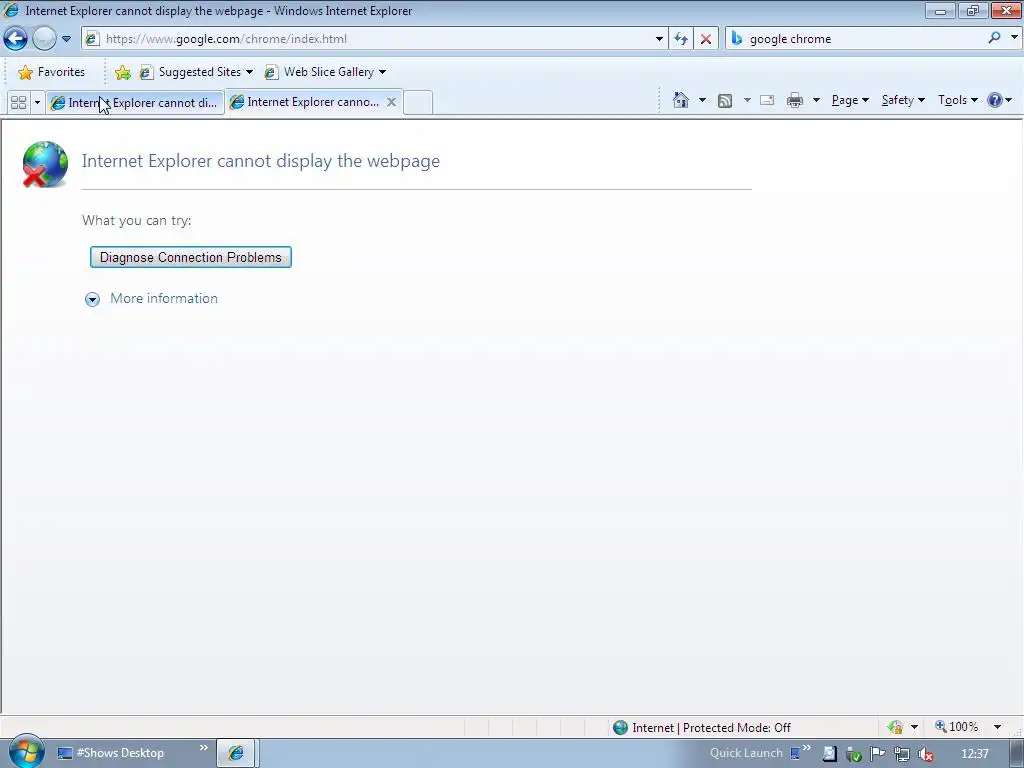Image resolution: width=1024 pixels, height=768 pixels.
Task: Click the Back navigation button
Action: coord(16,39)
